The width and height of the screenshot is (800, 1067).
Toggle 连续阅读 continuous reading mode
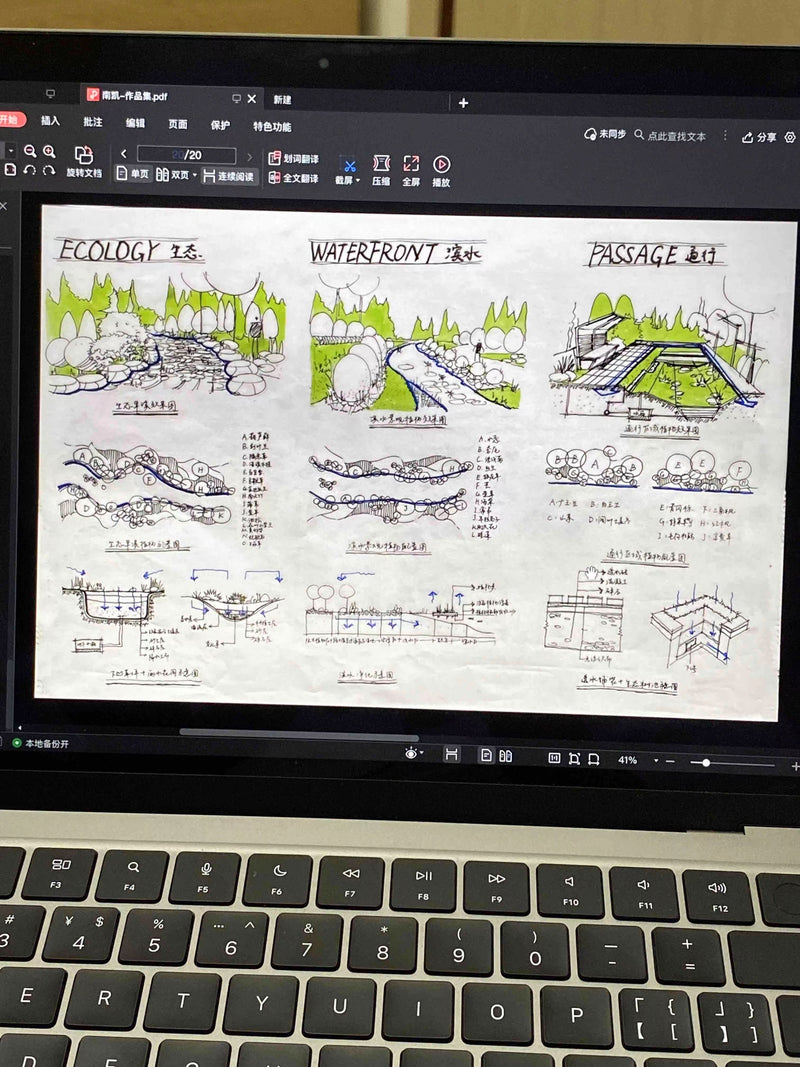(x=229, y=176)
